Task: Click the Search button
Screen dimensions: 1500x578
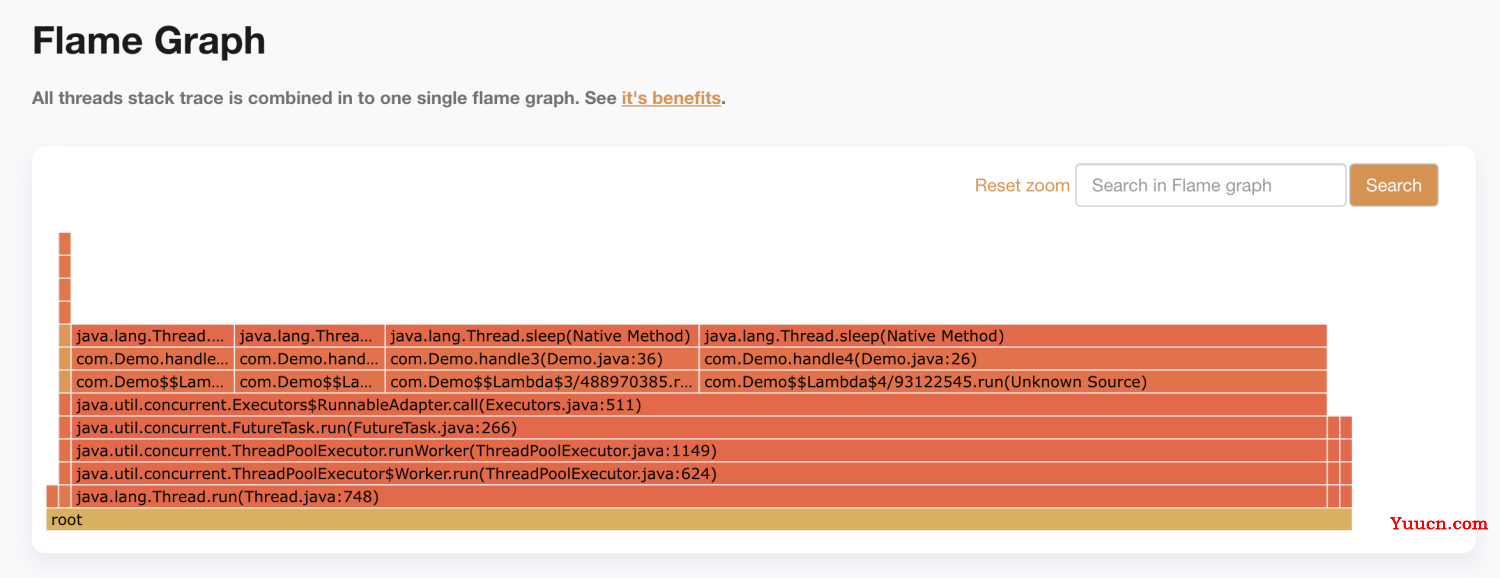Action: pyautogui.click(x=1394, y=185)
